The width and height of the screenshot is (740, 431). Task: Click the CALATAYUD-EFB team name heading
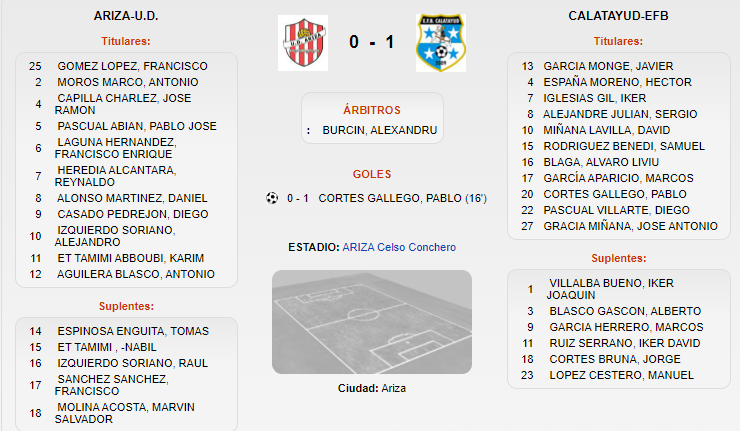pos(618,16)
